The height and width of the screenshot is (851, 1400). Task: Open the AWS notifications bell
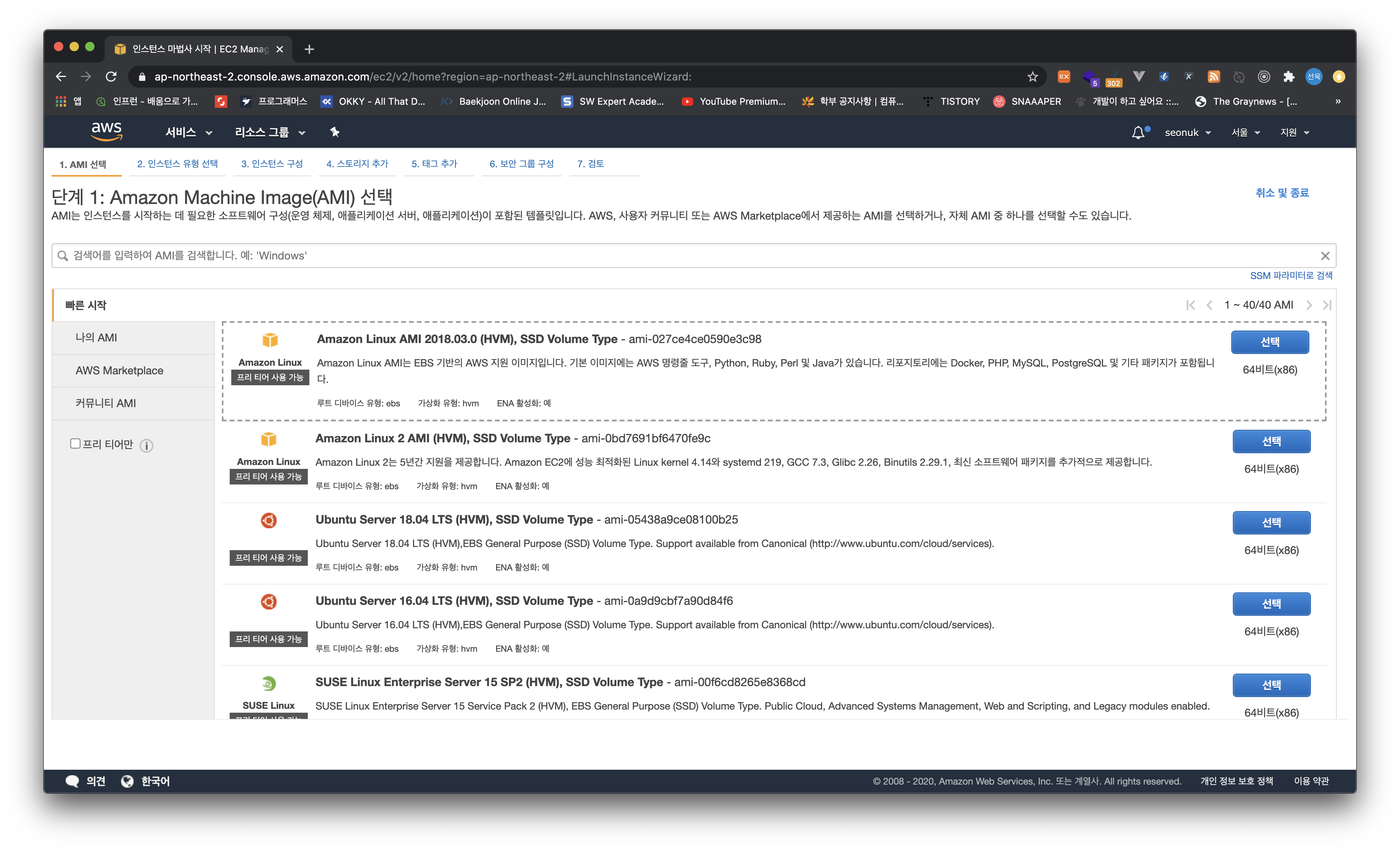(x=1138, y=132)
